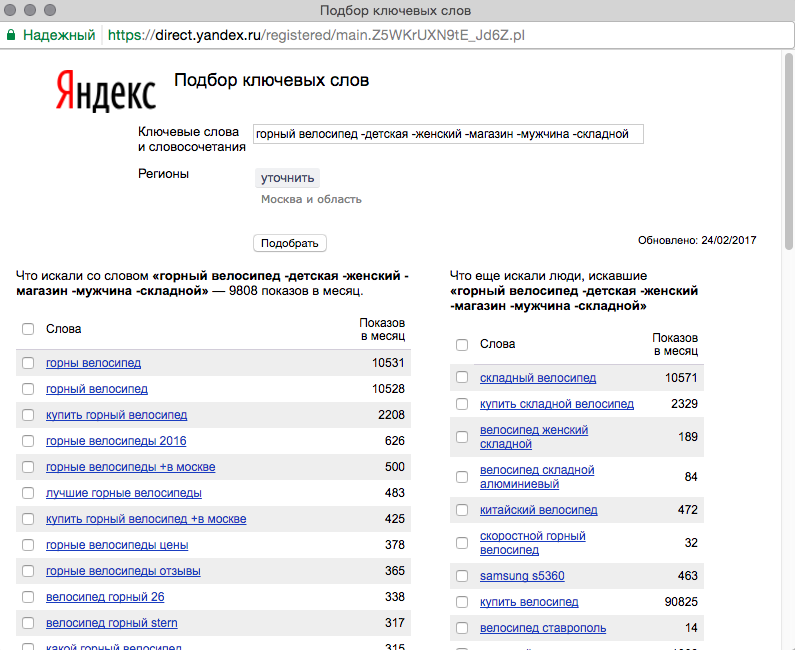795x650 pixels.
Task: Click 'уточнить' to refine regions
Action: 287,178
